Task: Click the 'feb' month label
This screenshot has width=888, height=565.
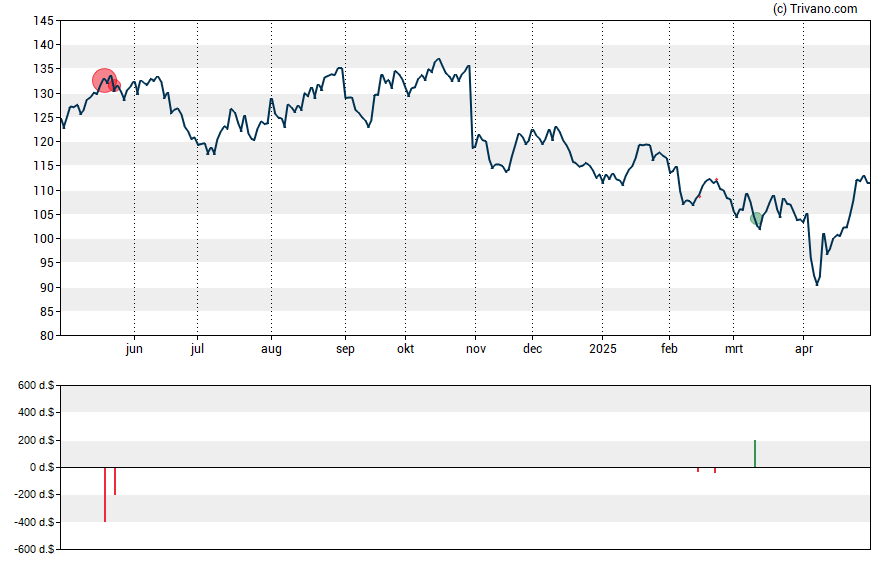Action: coord(669,349)
